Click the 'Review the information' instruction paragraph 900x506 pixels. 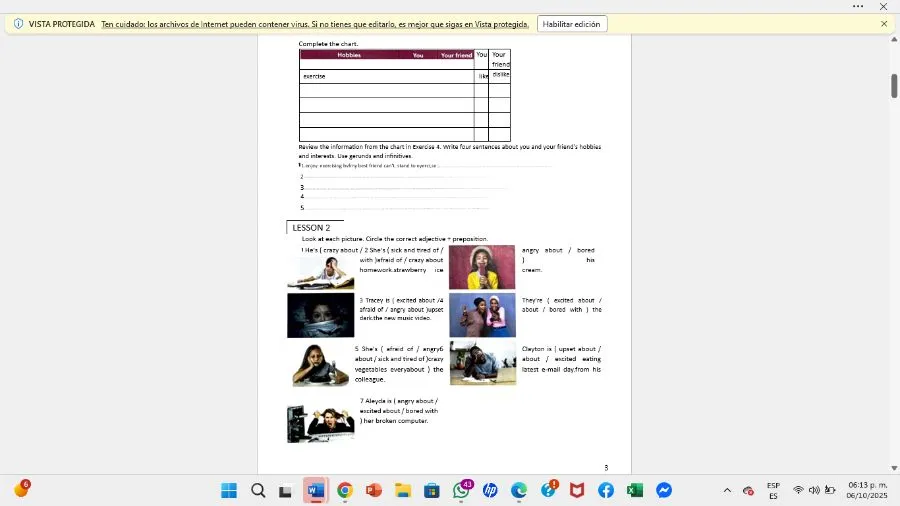(x=449, y=151)
